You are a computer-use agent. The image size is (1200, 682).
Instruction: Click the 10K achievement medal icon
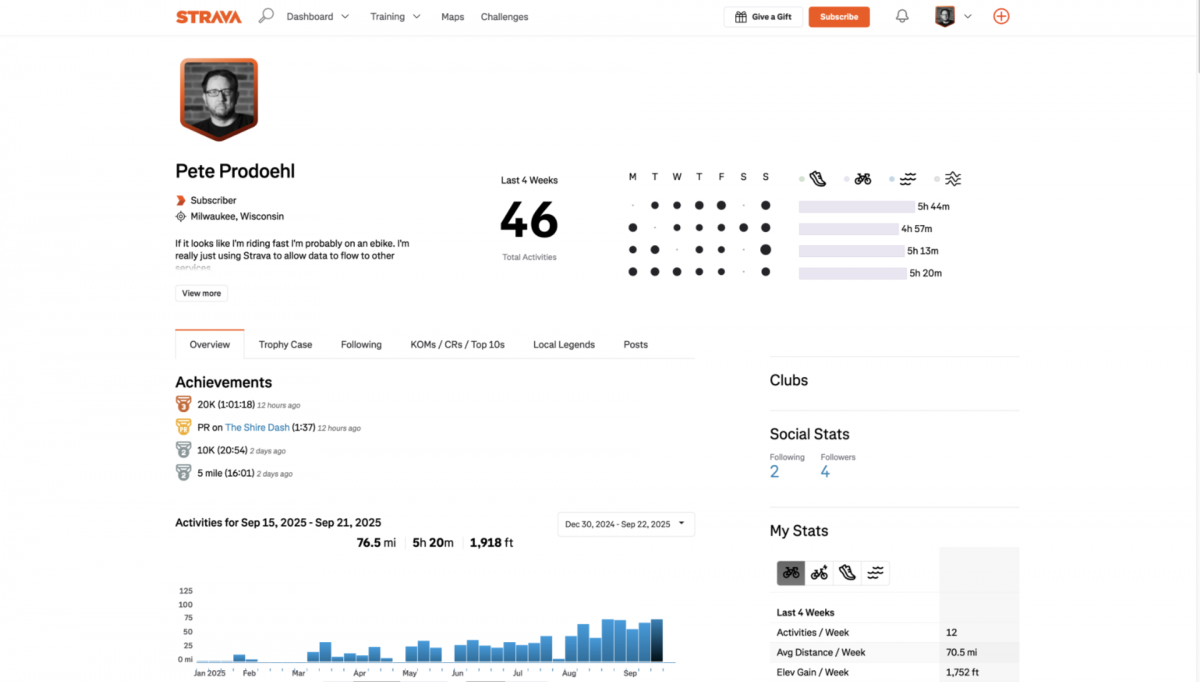[183, 450]
